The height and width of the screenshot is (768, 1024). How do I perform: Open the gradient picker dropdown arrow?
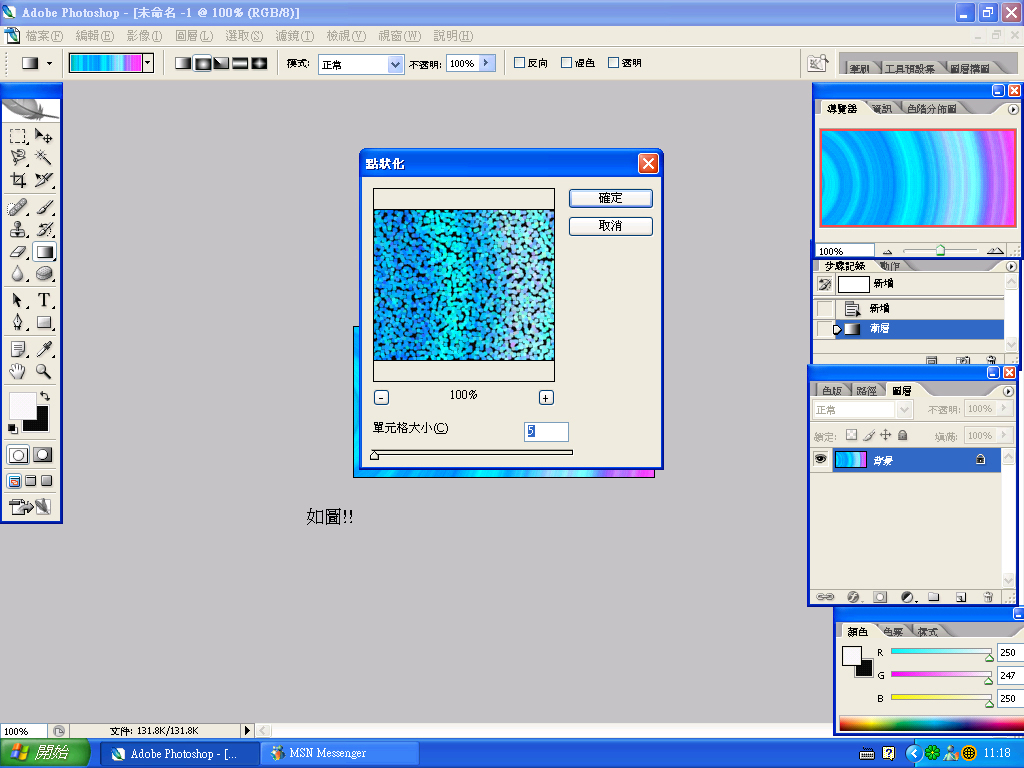[148, 63]
